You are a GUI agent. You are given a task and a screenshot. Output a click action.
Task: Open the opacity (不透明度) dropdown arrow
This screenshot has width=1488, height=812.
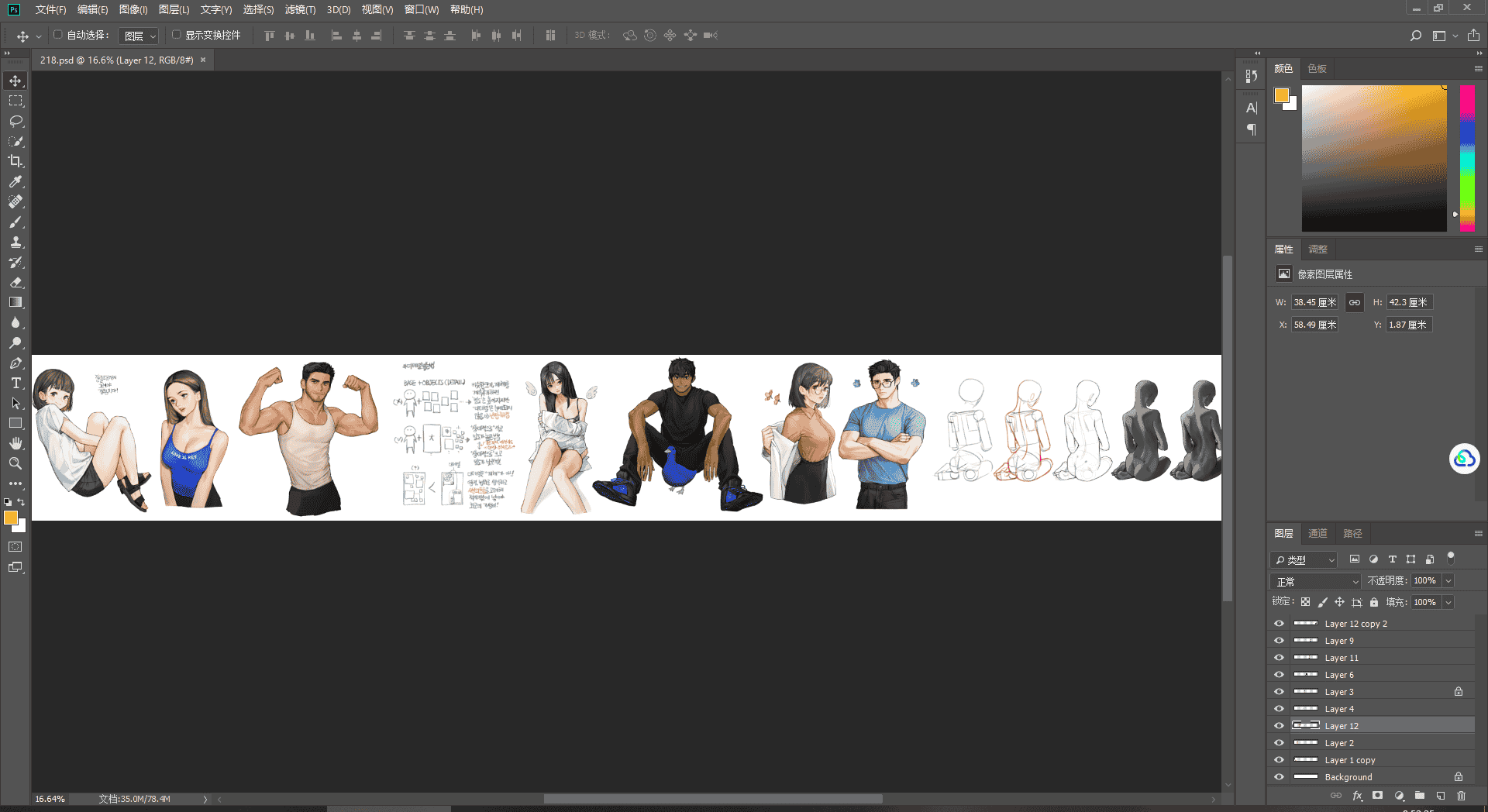pyautogui.click(x=1448, y=581)
